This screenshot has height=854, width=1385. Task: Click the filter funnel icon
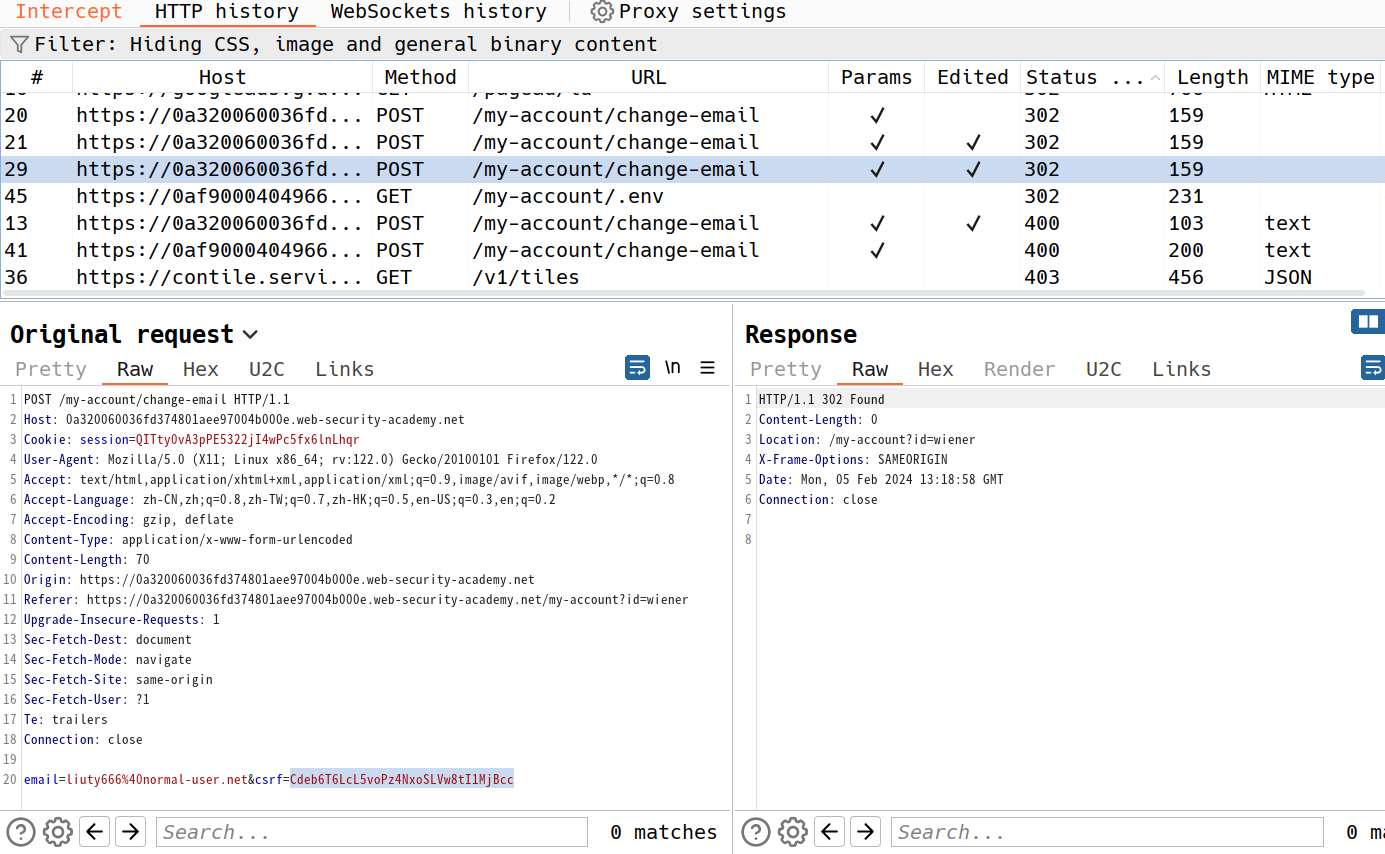[x=19, y=44]
